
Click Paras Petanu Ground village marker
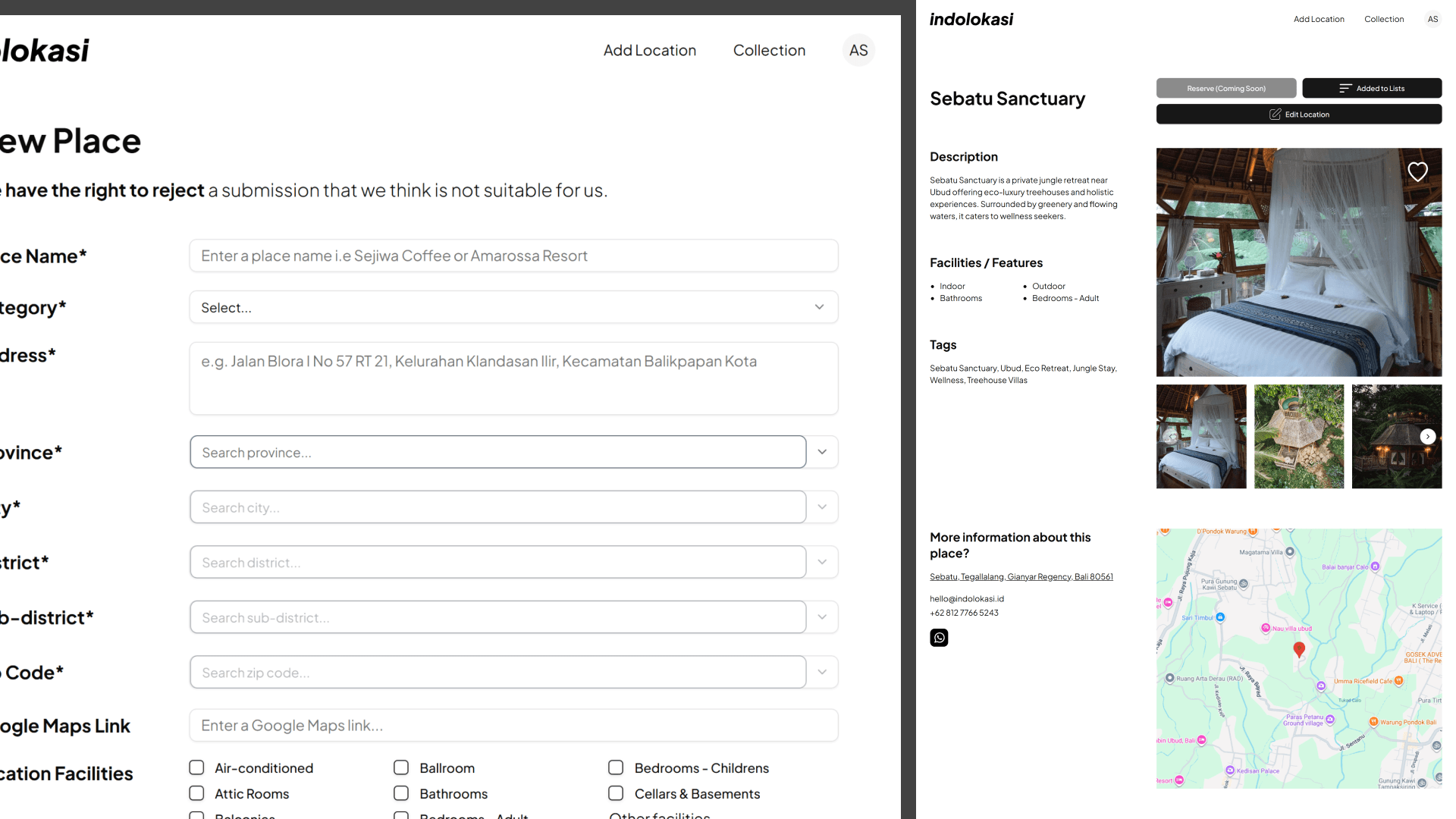(x=1330, y=720)
